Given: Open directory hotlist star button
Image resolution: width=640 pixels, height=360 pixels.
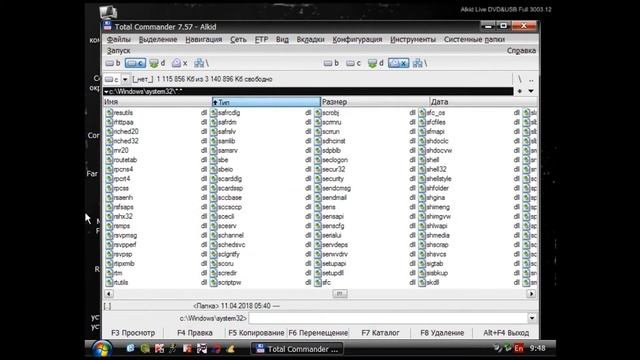Looking at the screenshot, I should pyautogui.click(x=520, y=91).
